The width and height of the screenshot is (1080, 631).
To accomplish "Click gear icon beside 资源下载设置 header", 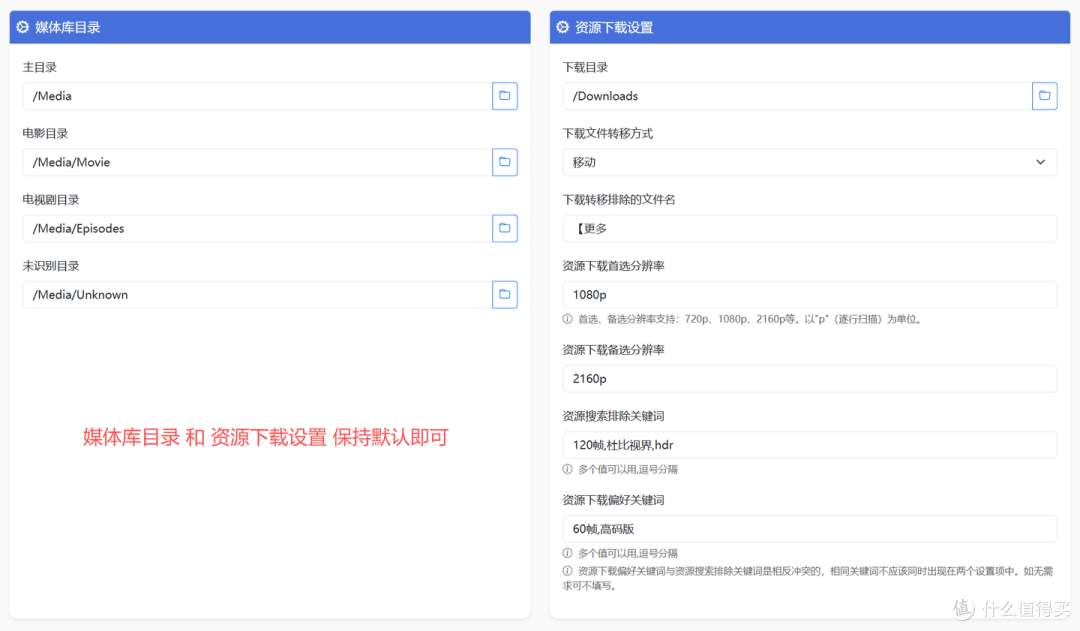I will click(x=563, y=27).
